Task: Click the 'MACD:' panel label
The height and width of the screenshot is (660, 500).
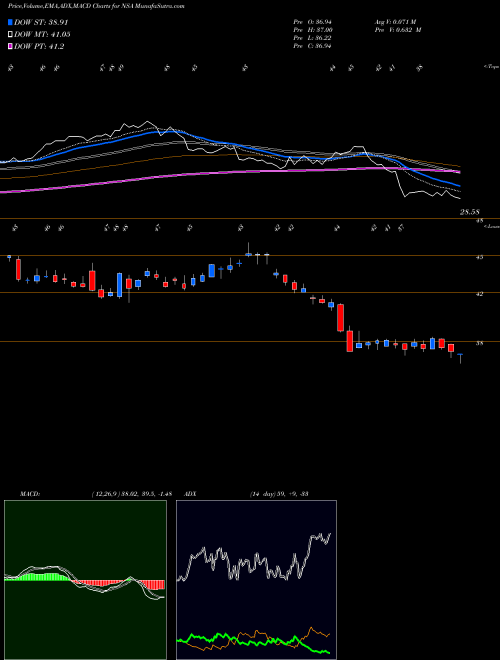Action: (x=29, y=494)
